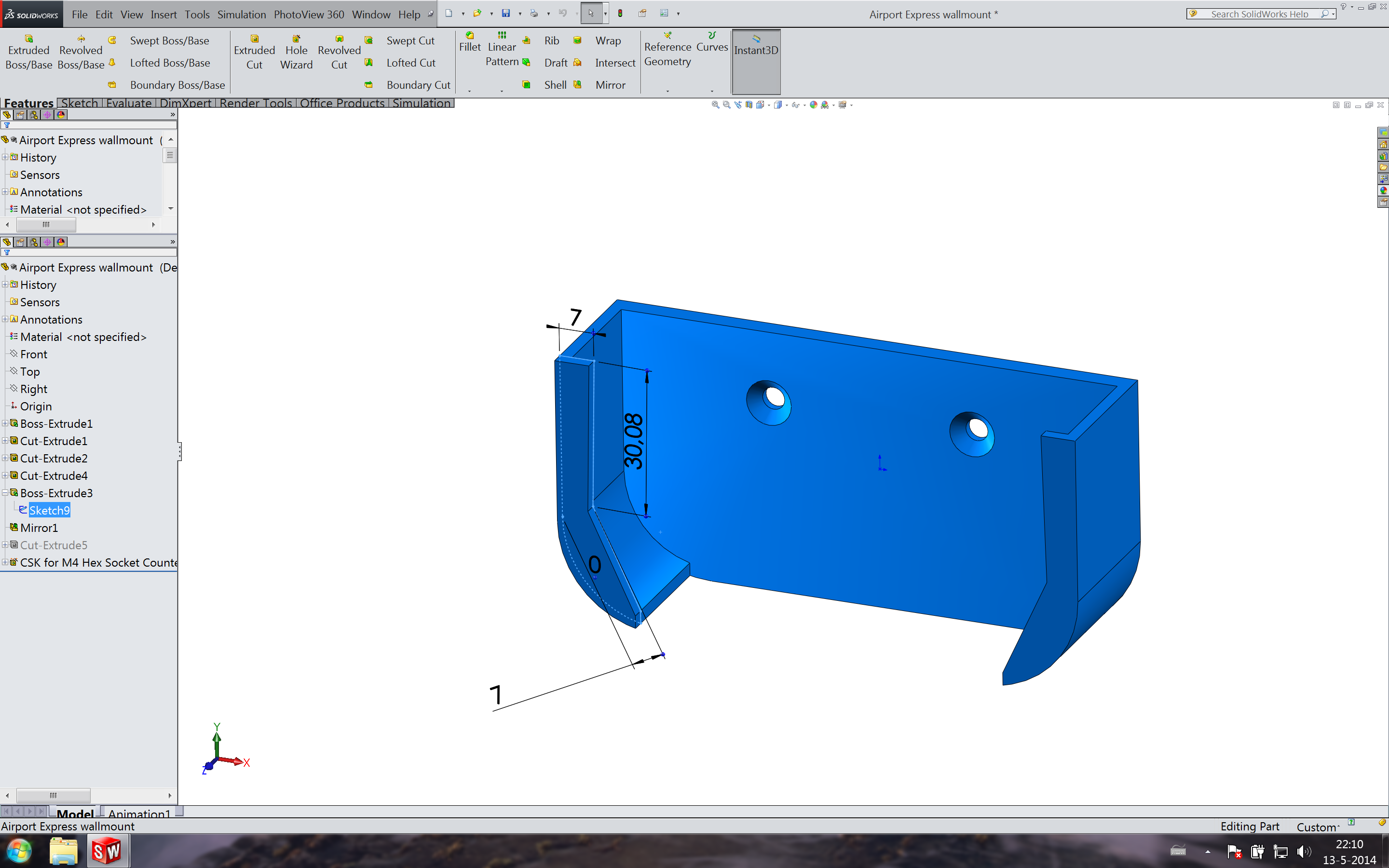Toggle the Select cursor tool

pos(591,13)
